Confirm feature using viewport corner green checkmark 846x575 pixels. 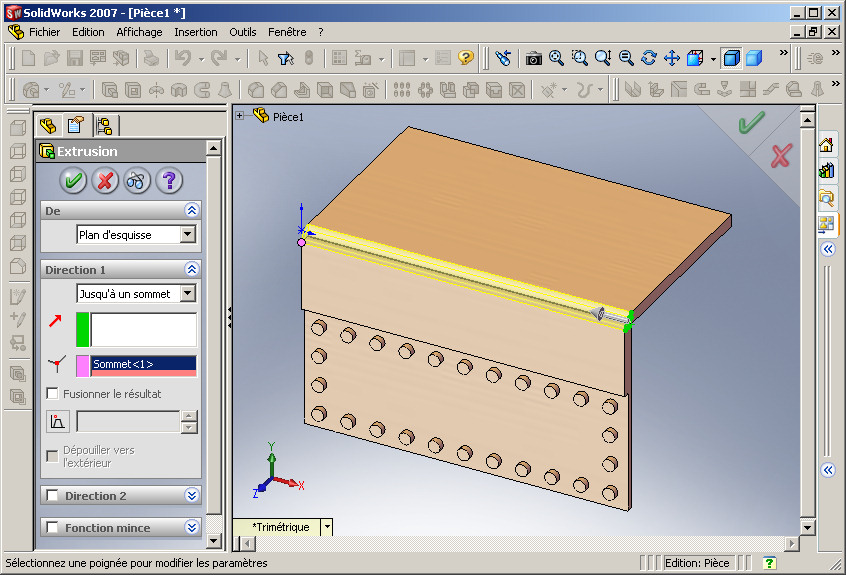click(x=751, y=122)
